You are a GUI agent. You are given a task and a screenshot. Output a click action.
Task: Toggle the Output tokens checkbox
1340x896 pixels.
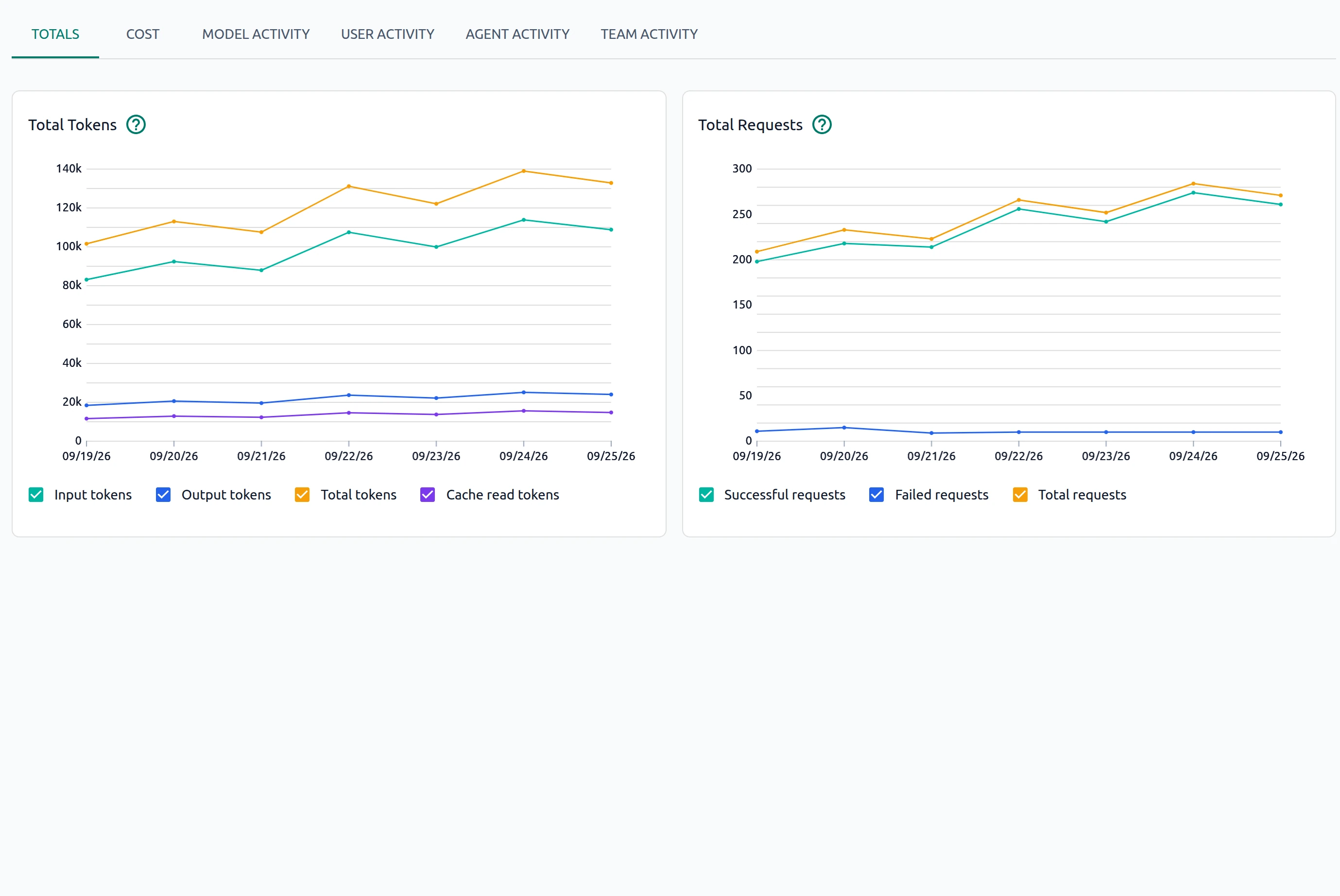point(163,495)
